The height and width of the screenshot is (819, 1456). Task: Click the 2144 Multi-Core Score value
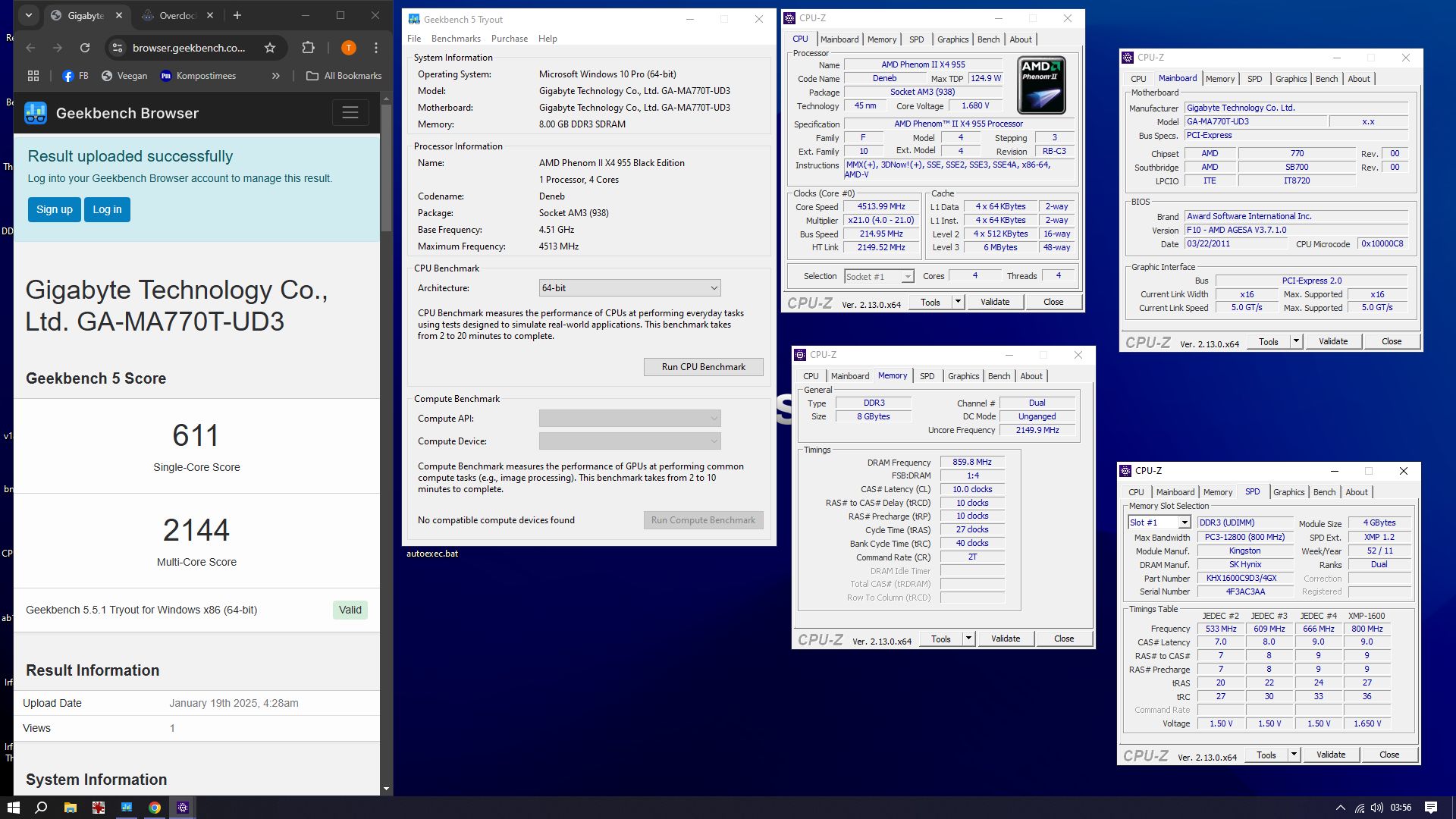[196, 530]
